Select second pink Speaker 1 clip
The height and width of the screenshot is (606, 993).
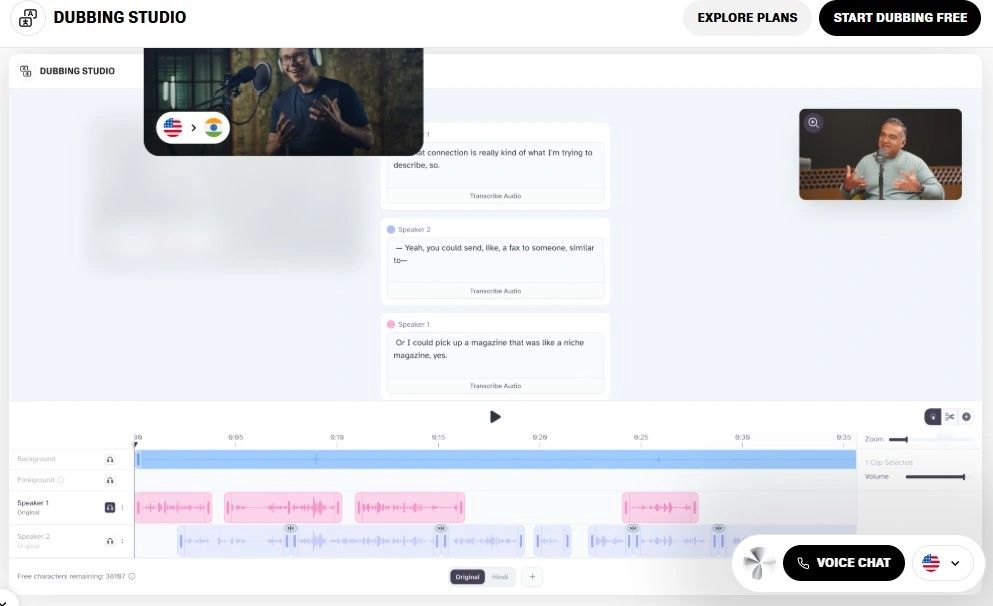click(x=283, y=507)
